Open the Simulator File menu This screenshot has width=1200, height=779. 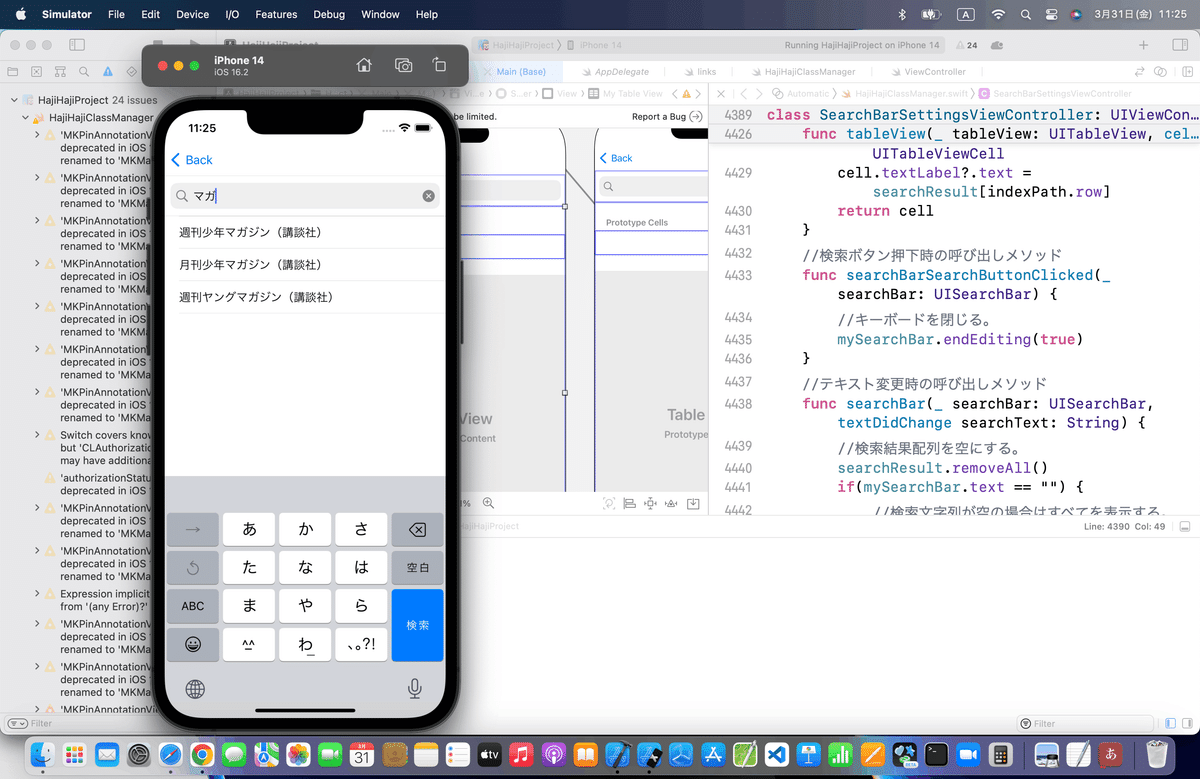pos(116,15)
